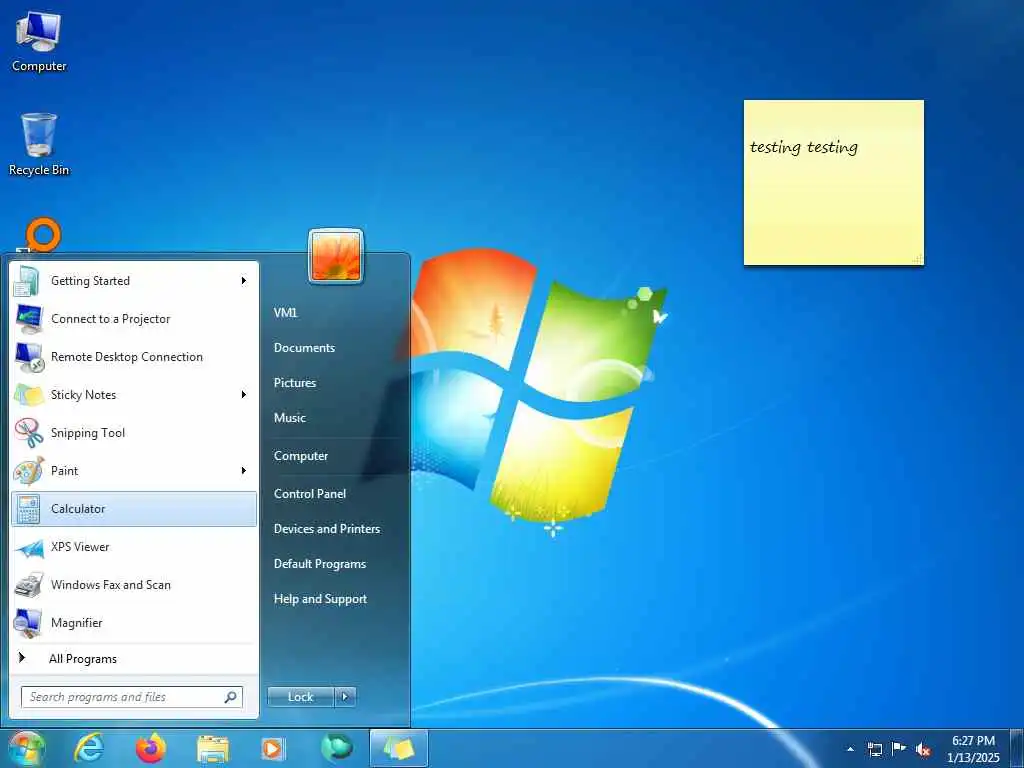Open Default Programs

[319, 564]
